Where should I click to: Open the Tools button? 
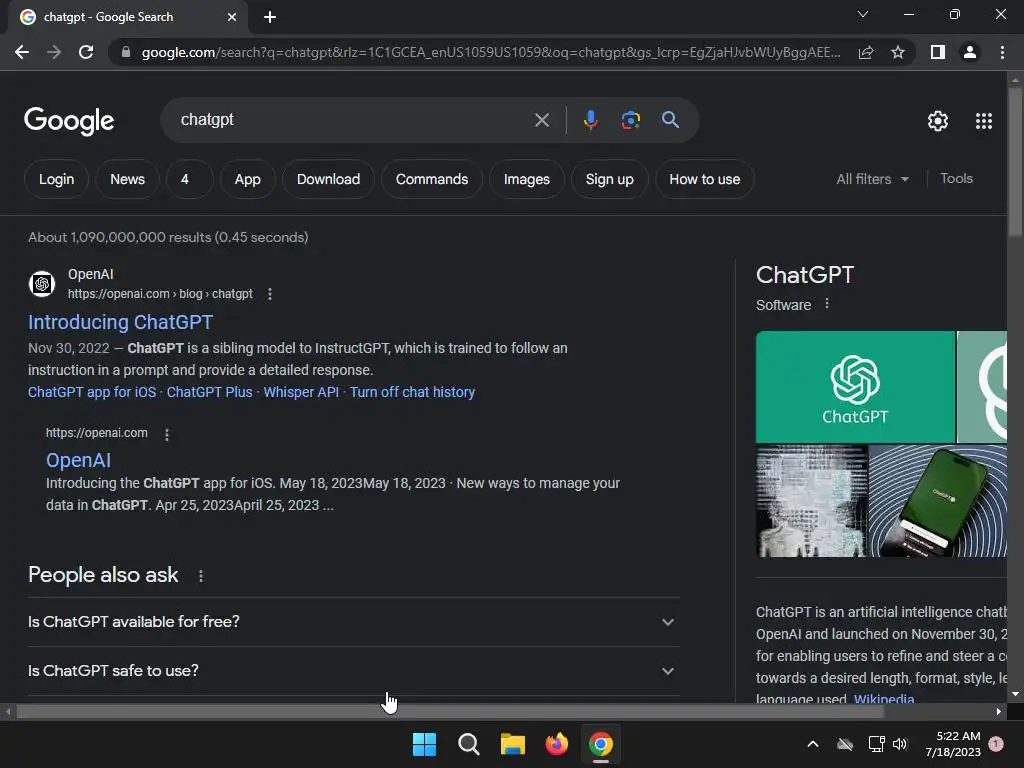[x=956, y=178]
